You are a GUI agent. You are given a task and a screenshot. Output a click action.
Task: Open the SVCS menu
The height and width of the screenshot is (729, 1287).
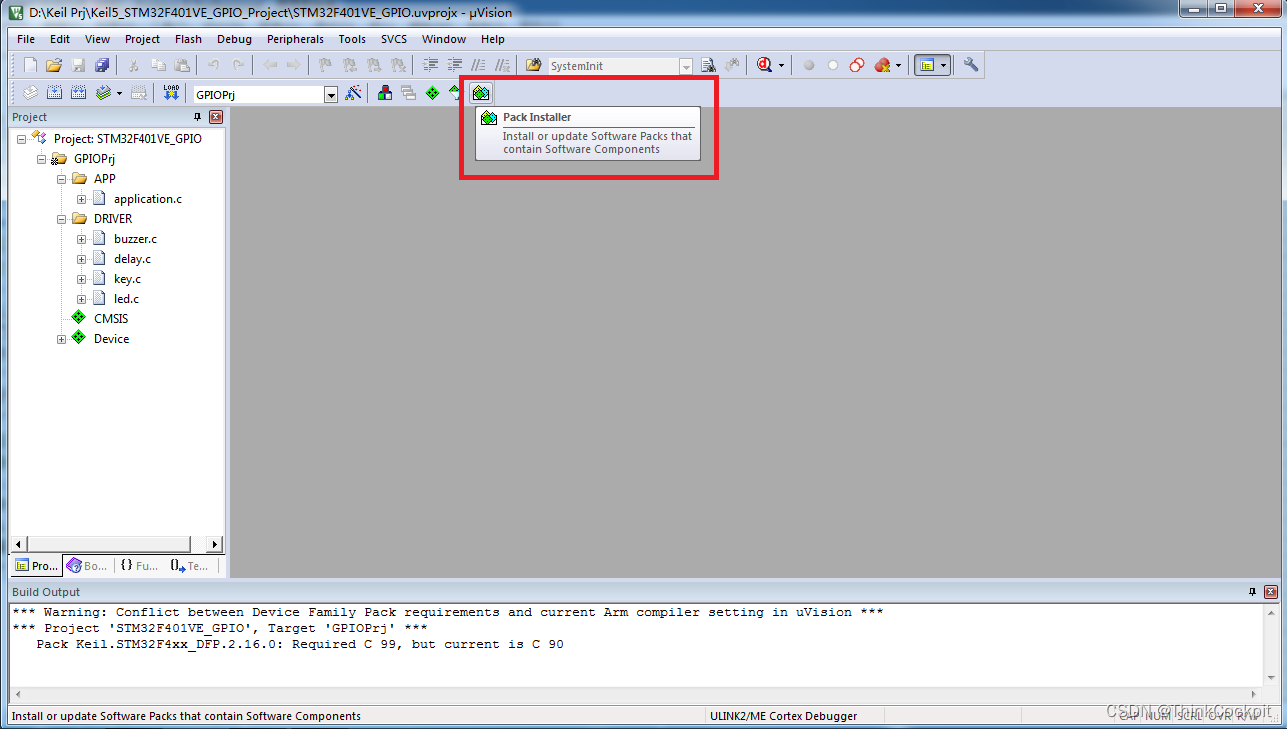pos(394,39)
